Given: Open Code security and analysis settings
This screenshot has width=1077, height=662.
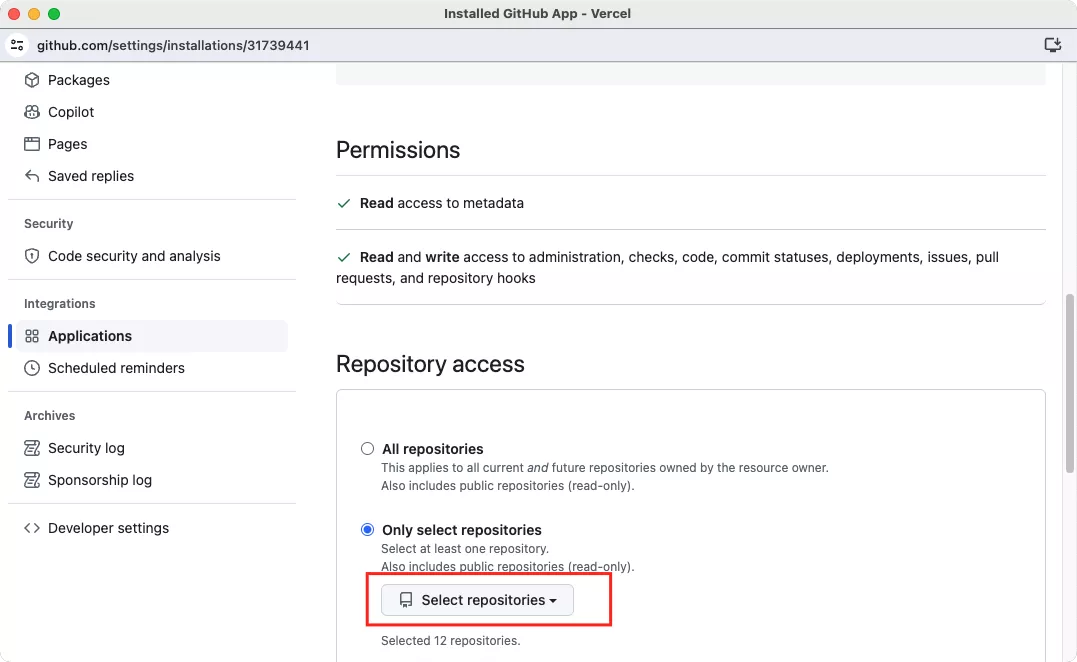Looking at the screenshot, I should [134, 256].
